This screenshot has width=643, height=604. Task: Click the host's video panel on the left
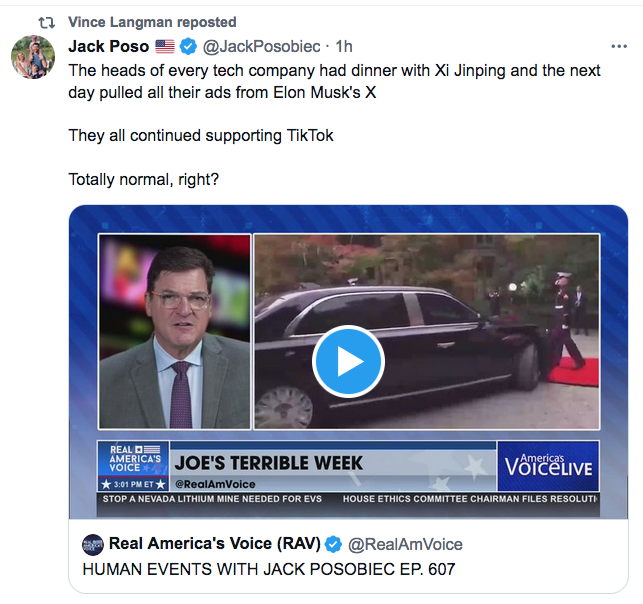174,332
